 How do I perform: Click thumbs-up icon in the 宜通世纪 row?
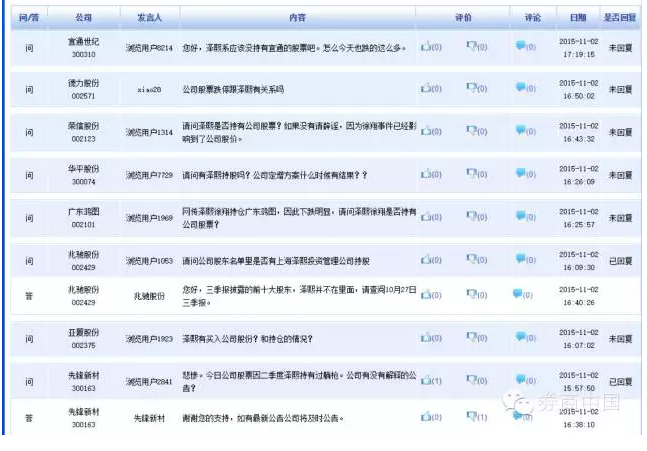point(426,46)
